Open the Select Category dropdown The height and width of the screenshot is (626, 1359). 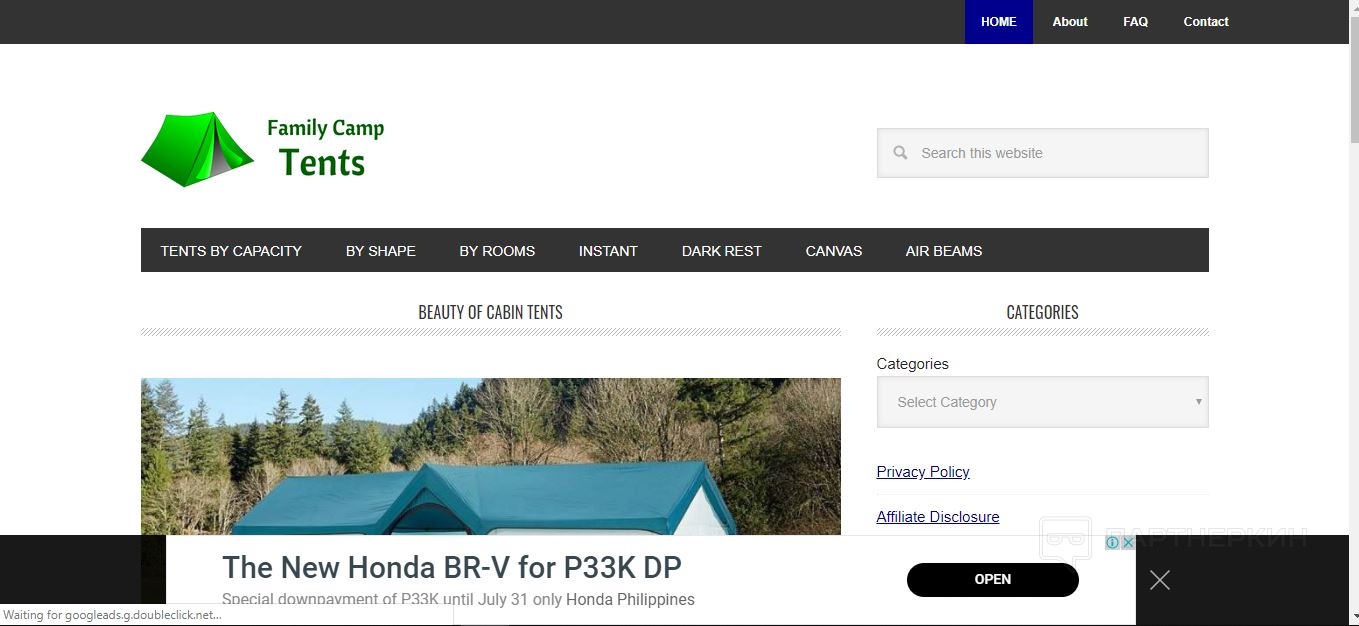[1042, 402]
